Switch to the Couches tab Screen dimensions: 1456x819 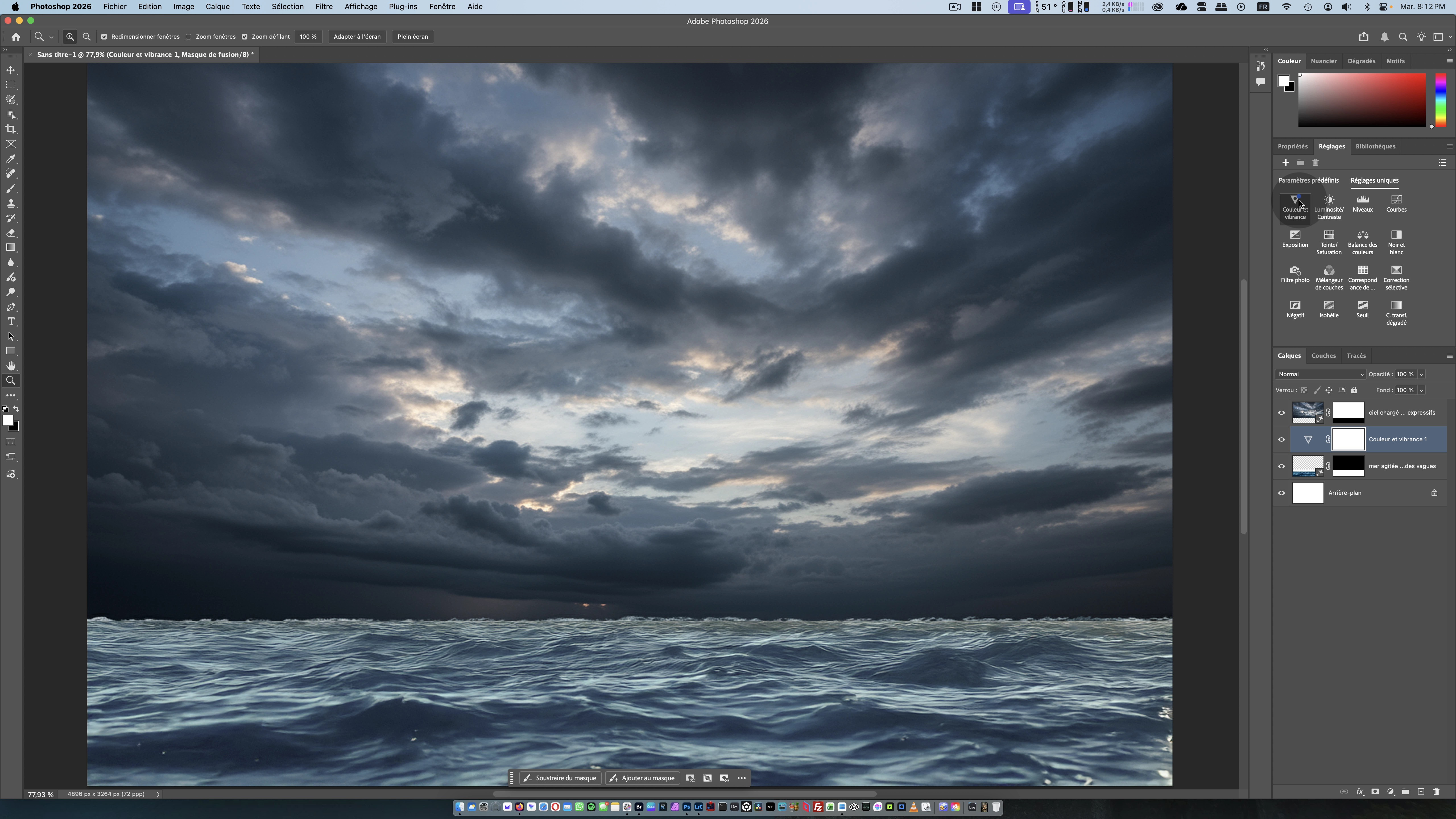point(1323,355)
